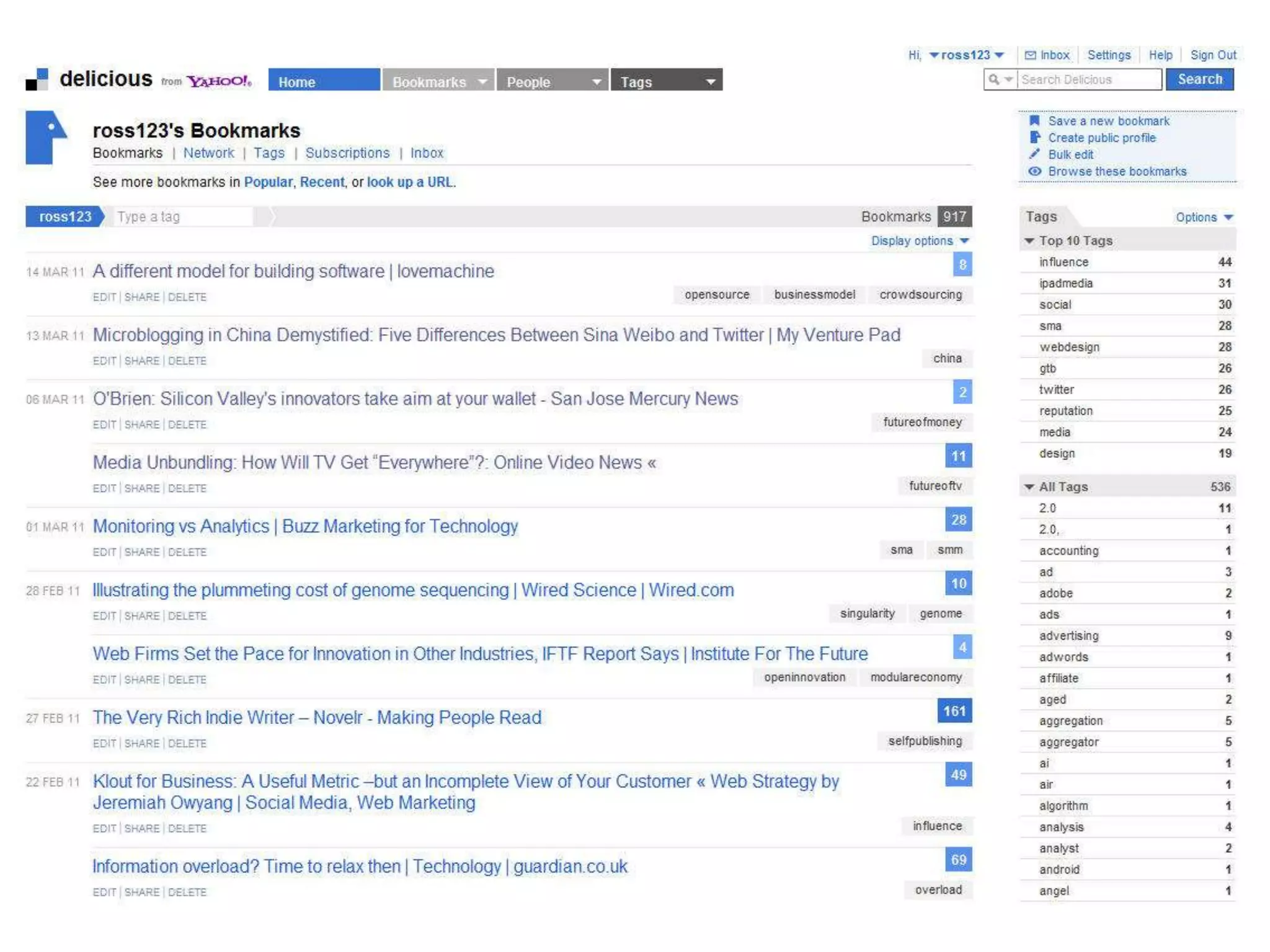
Task: Click the Save a new bookmark icon
Action: 1034,121
